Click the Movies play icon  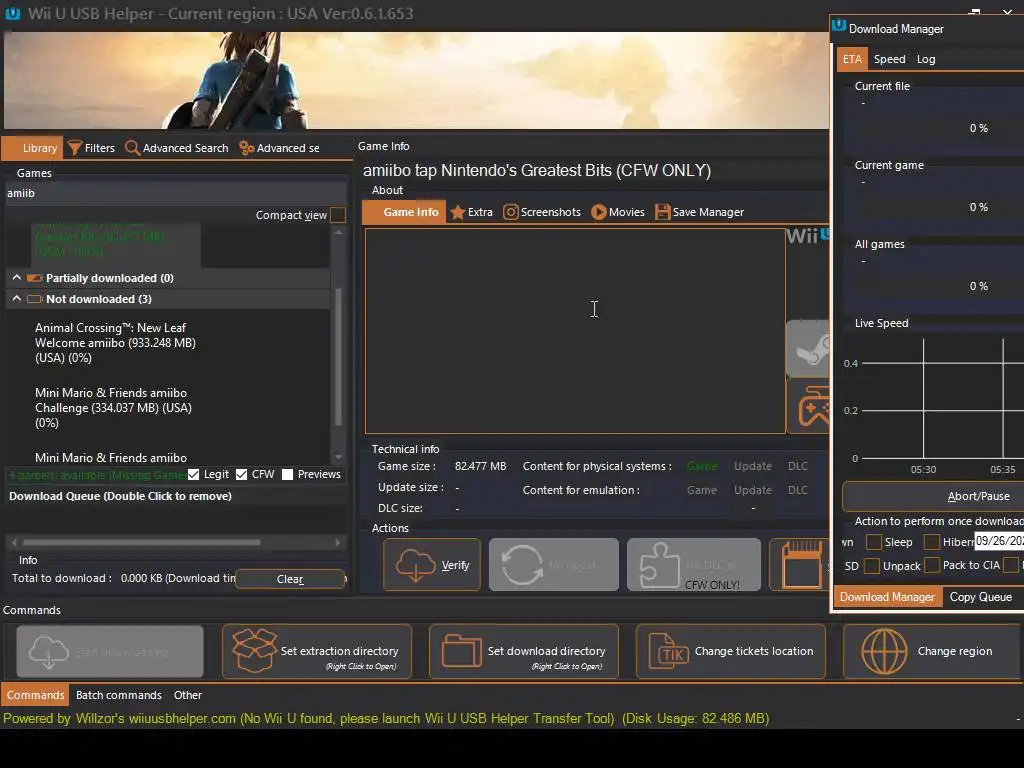click(598, 212)
